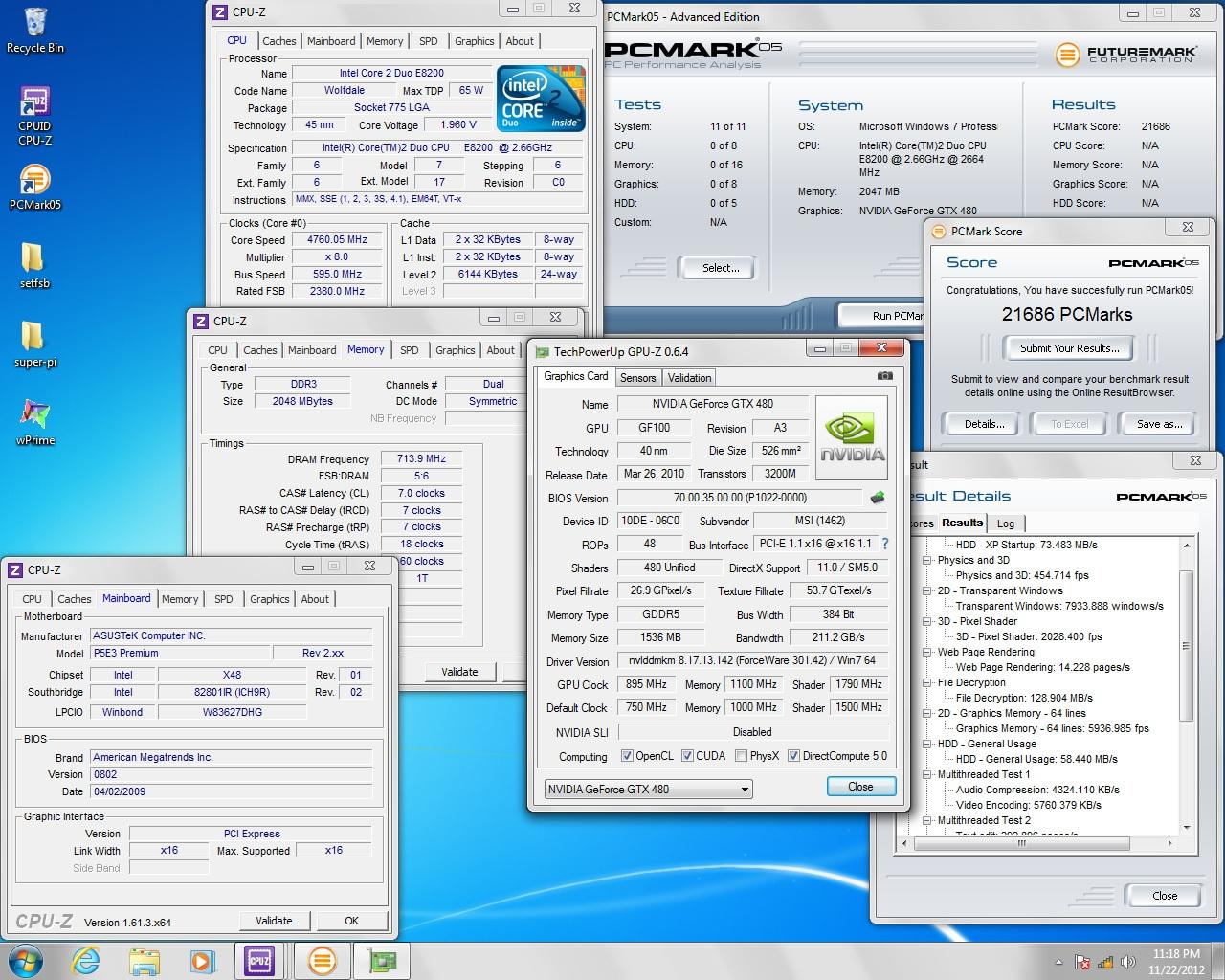This screenshot has height=980, width=1225.
Task: Switch to GPU-Z taskbar button
Action: pyautogui.click(x=382, y=961)
